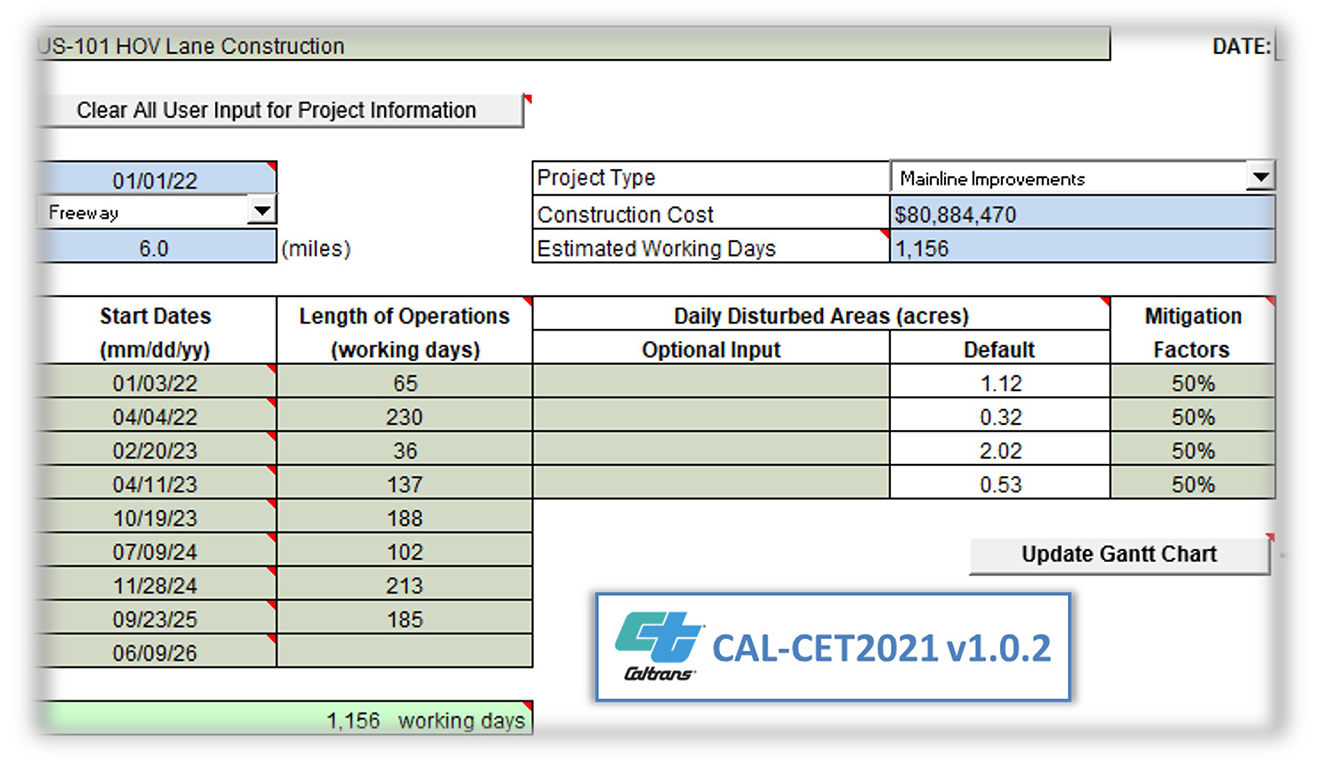Click the 50% mitigation factor in the 1.12 row
The image size is (1320, 765).
[1193, 382]
